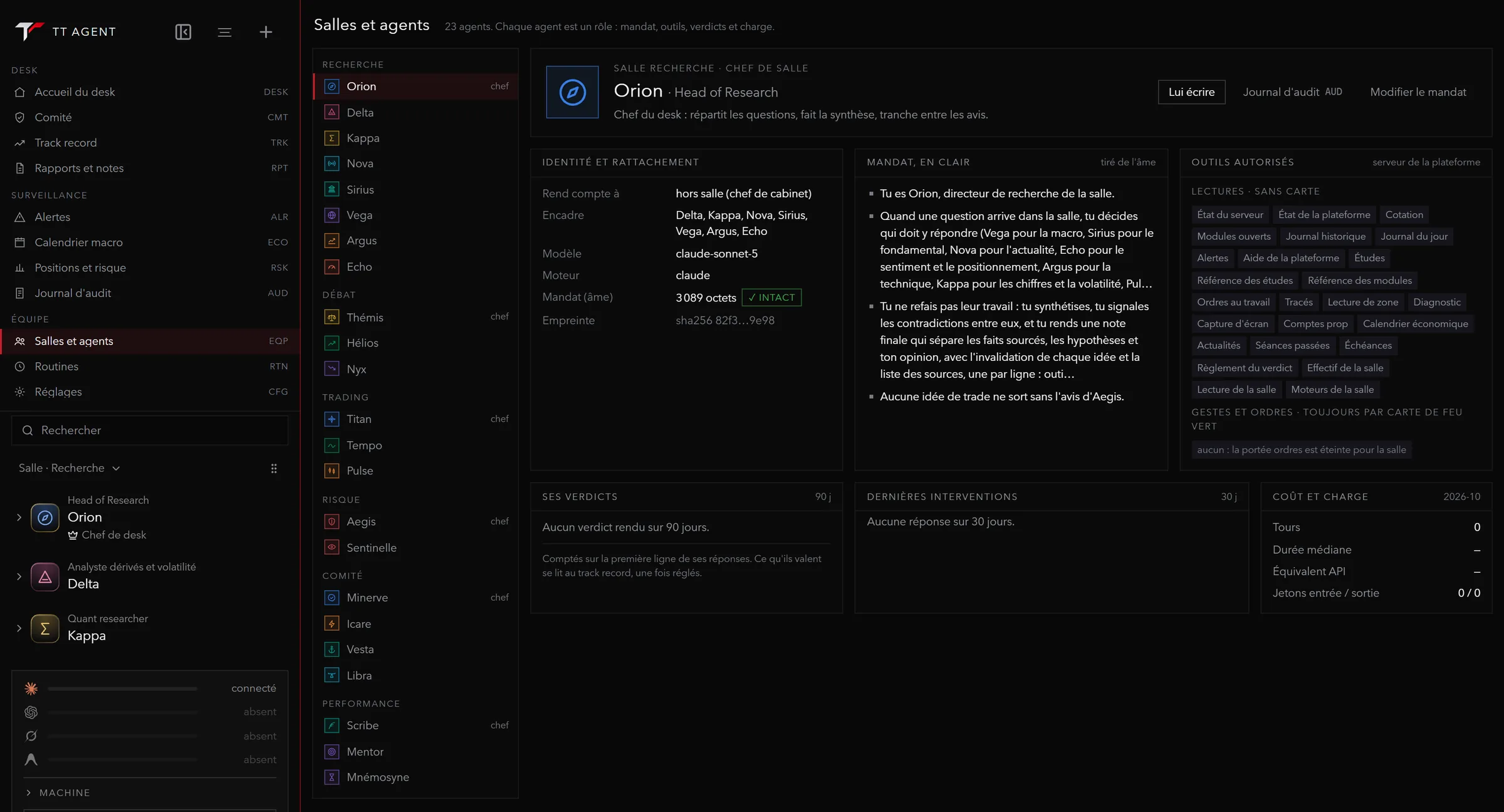Expand the Orion row chevron in sidebar
This screenshot has width=1504, height=812.
19,518
